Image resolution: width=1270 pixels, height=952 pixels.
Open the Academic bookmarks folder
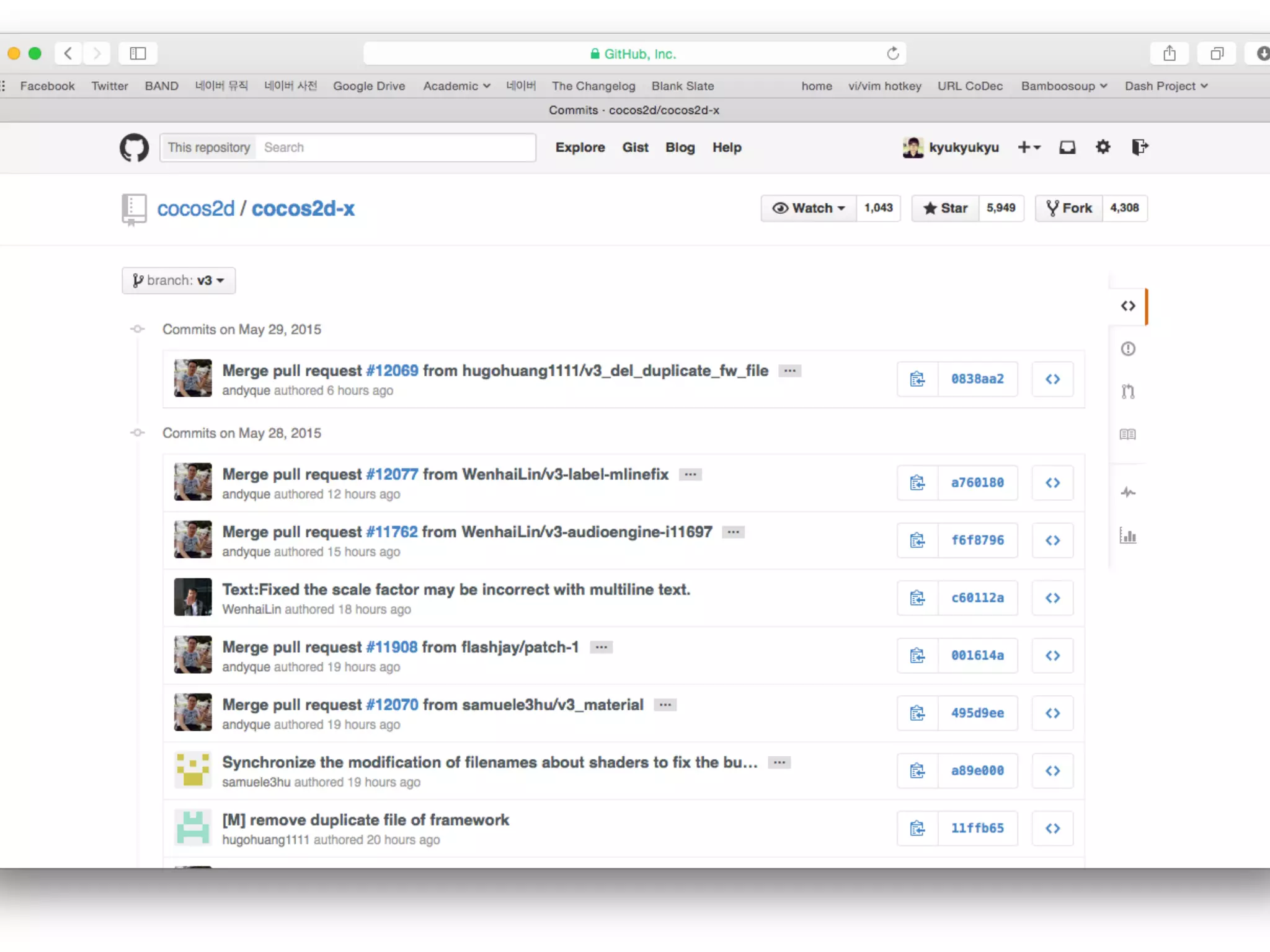pyautogui.click(x=456, y=86)
